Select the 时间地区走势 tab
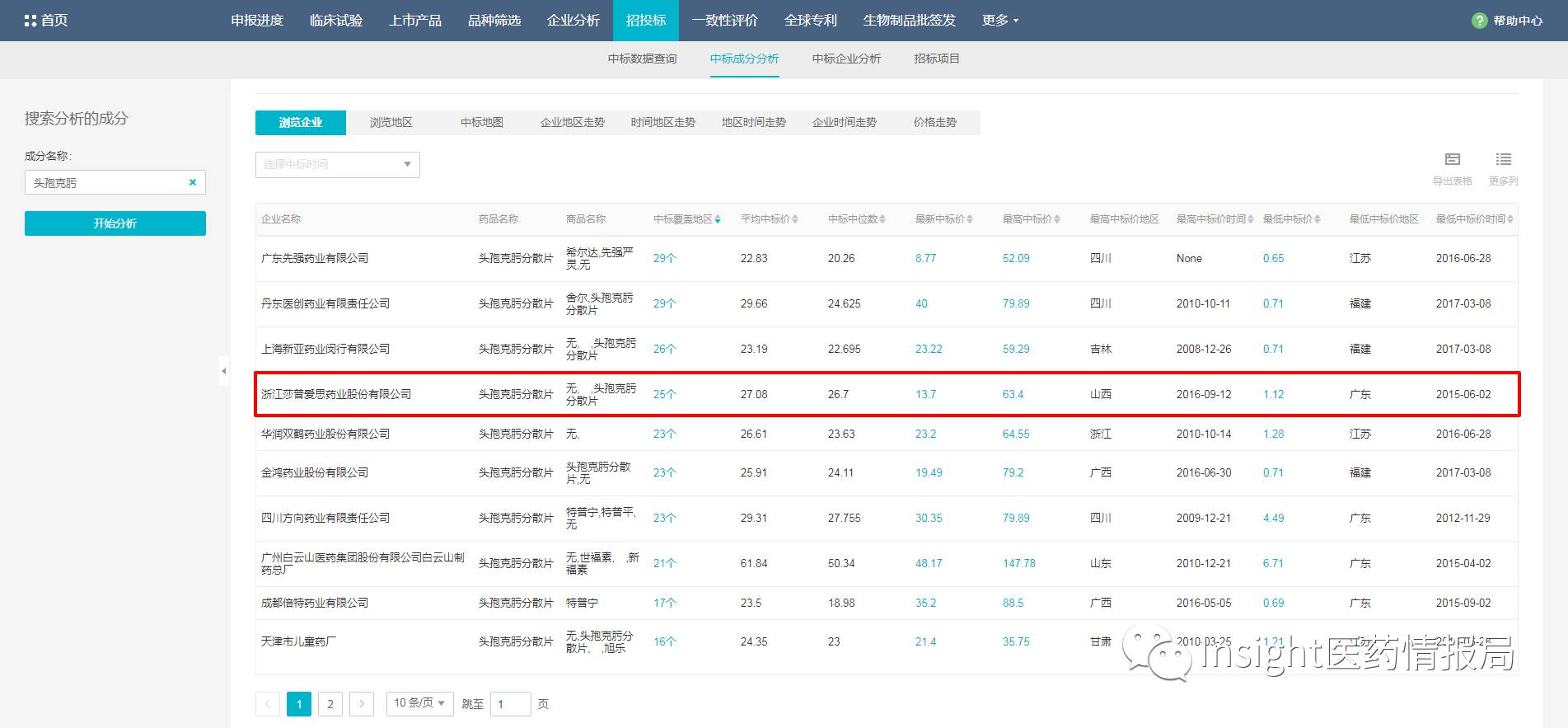 tap(663, 123)
